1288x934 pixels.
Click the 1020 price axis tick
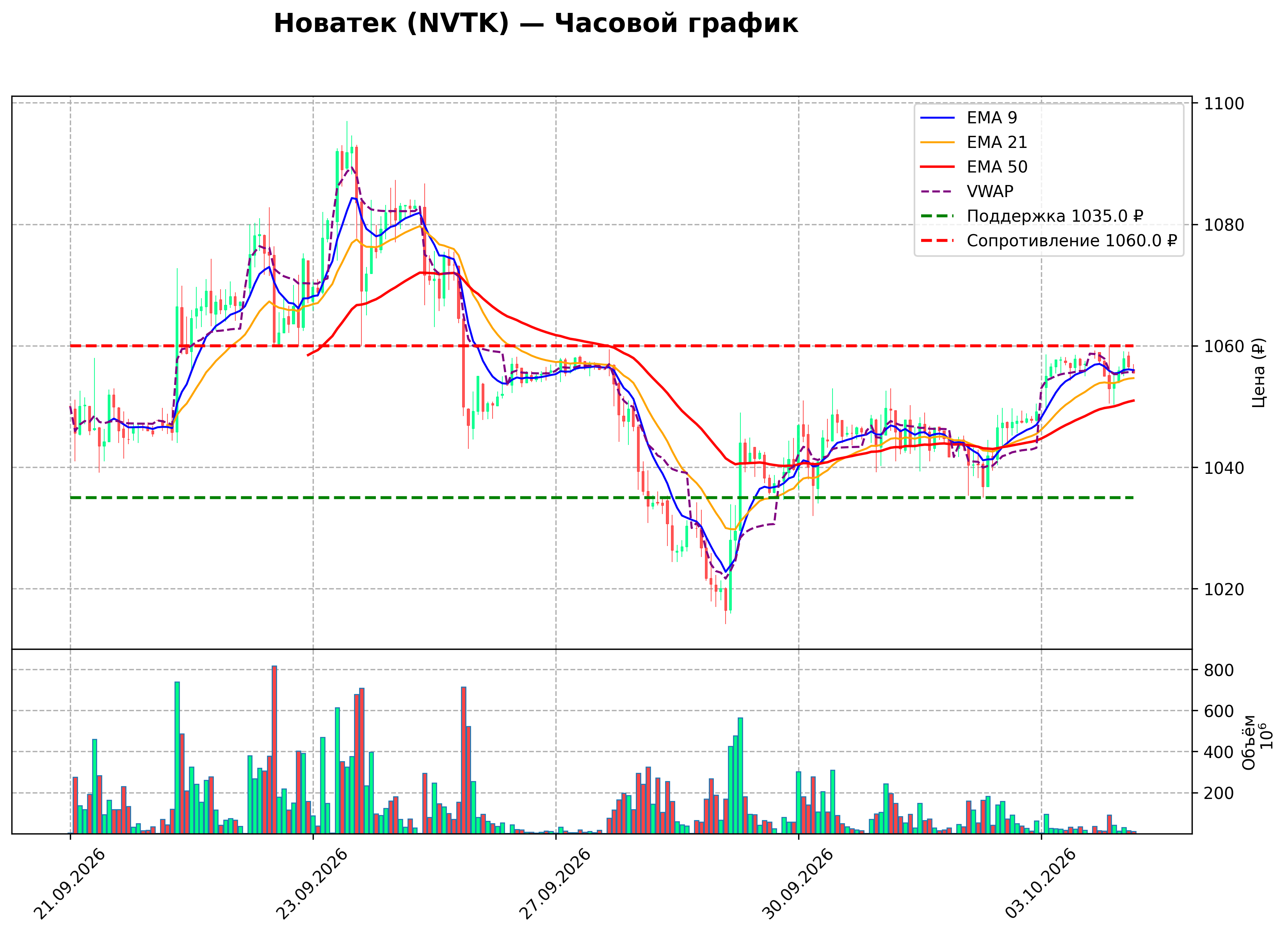point(1224,589)
